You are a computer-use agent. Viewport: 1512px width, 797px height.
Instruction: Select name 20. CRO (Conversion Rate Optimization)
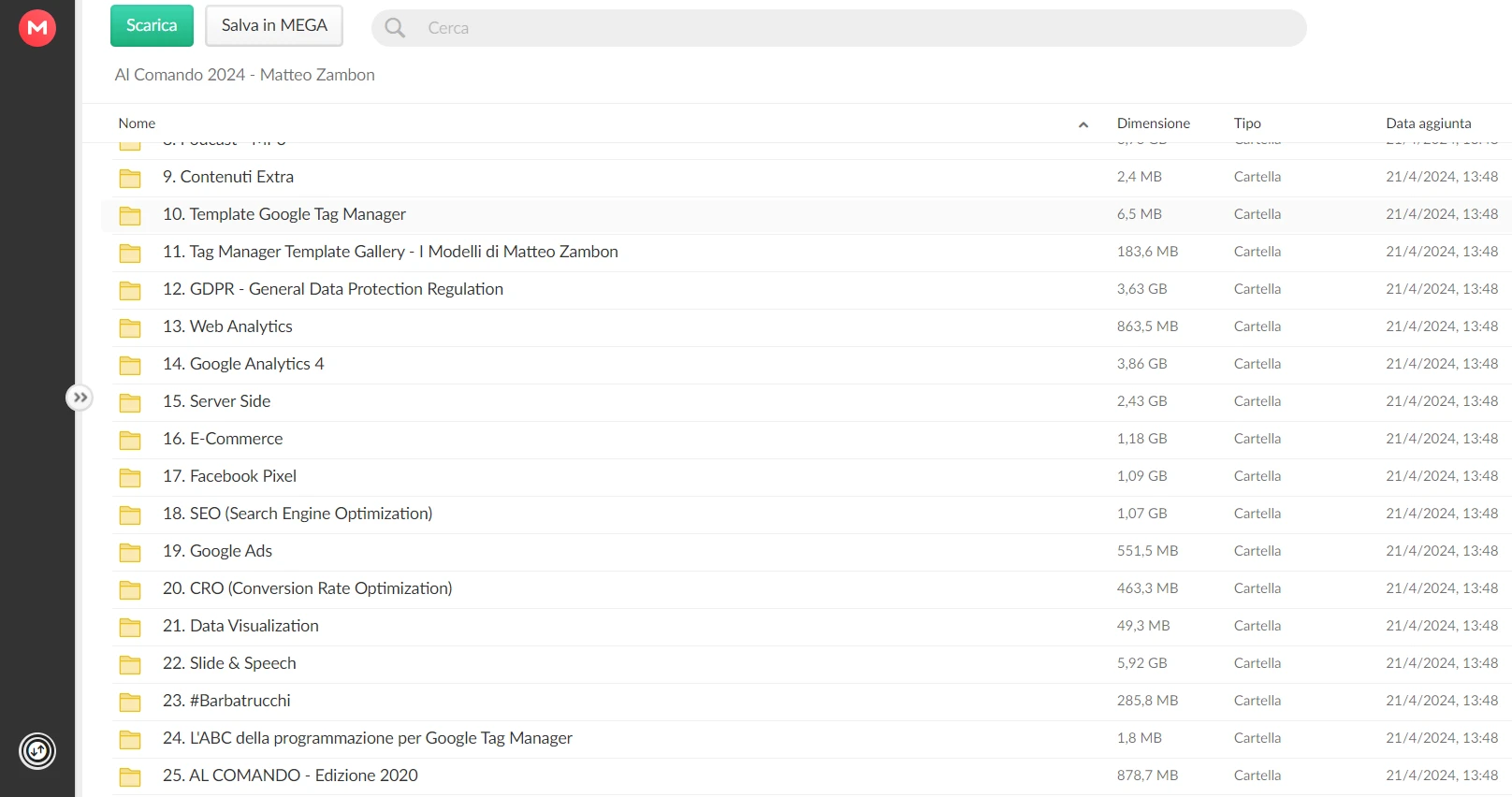(x=308, y=588)
